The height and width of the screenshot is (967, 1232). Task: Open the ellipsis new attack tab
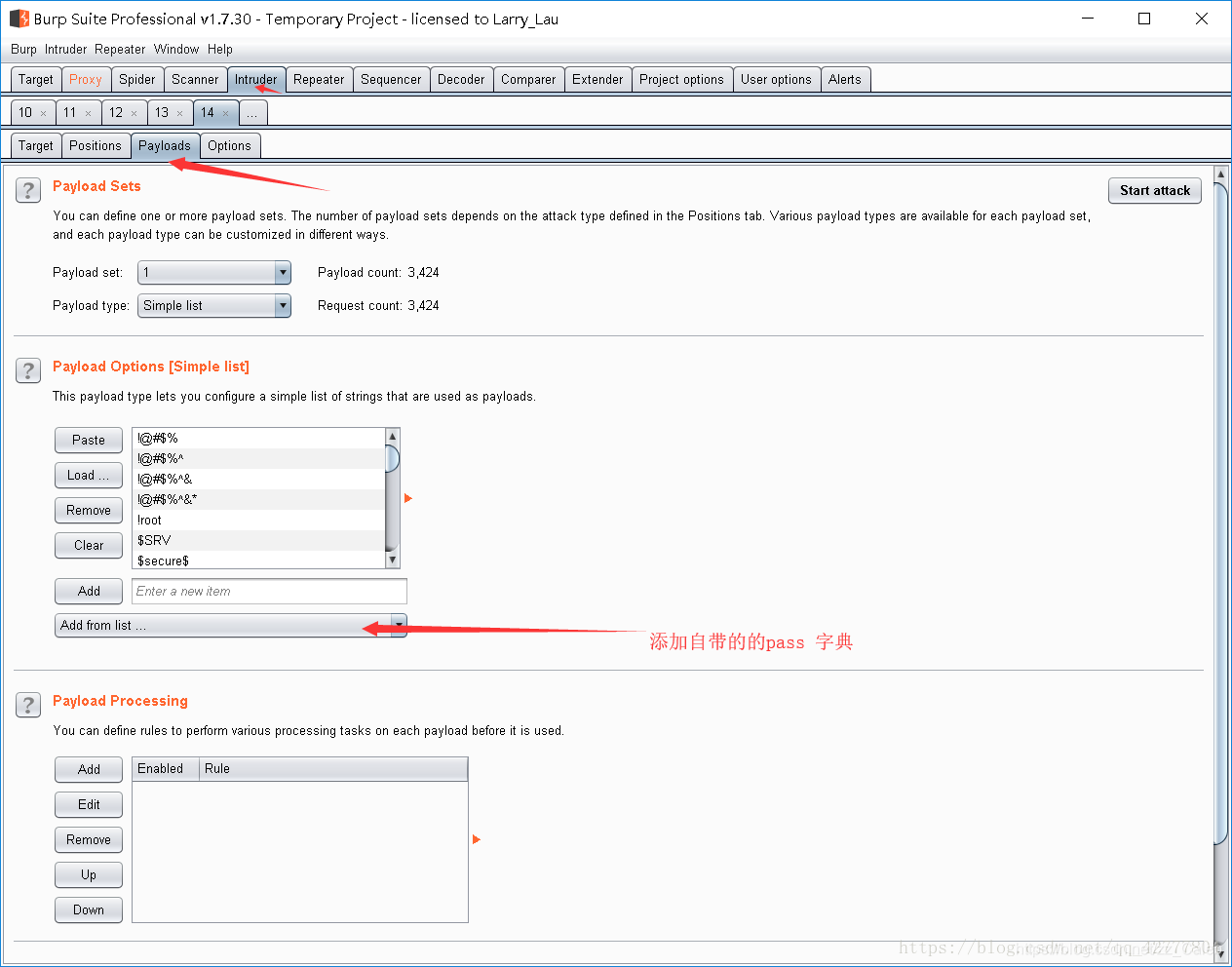click(252, 113)
